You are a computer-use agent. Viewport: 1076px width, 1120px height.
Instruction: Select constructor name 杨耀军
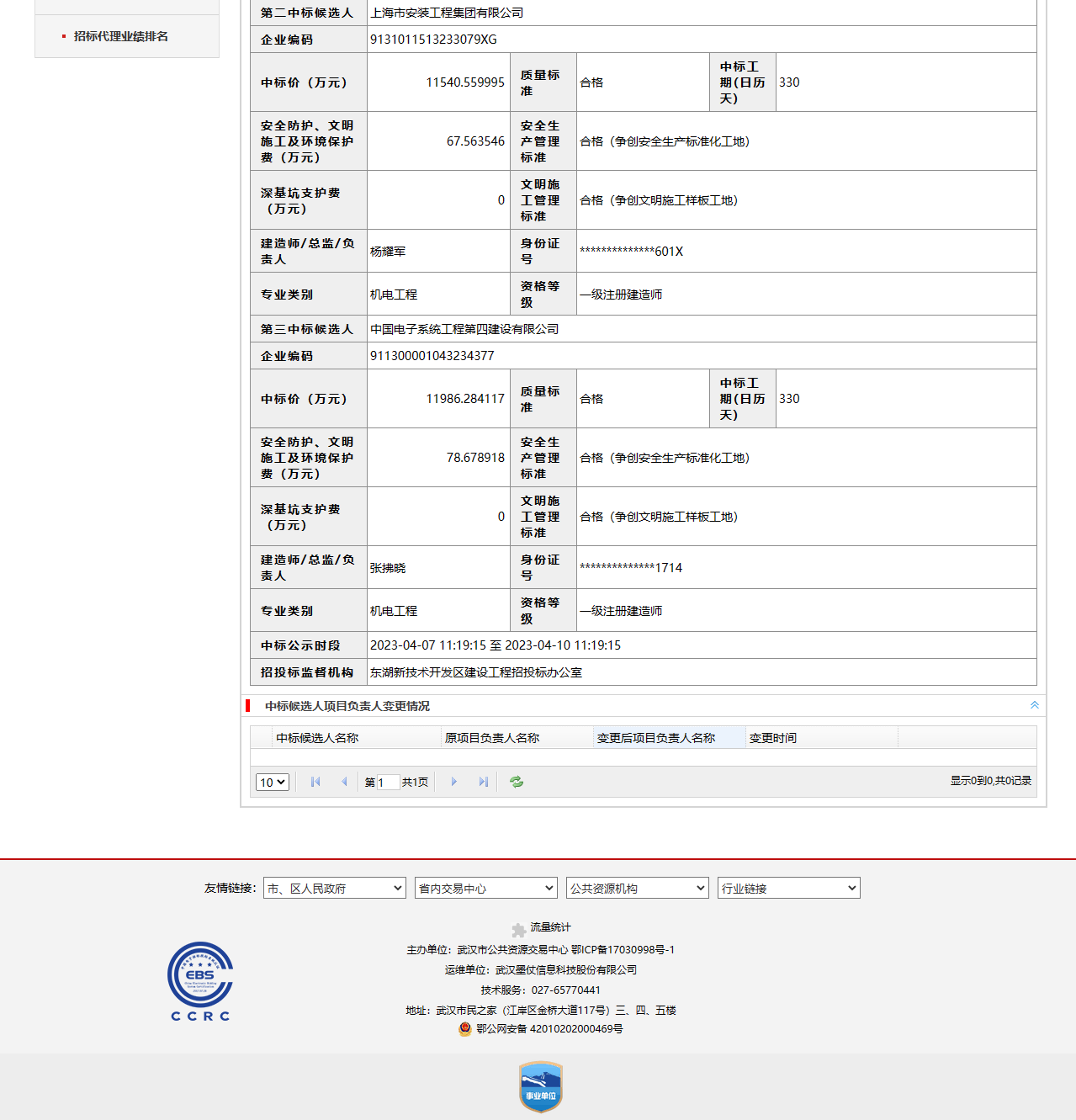coord(388,251)
